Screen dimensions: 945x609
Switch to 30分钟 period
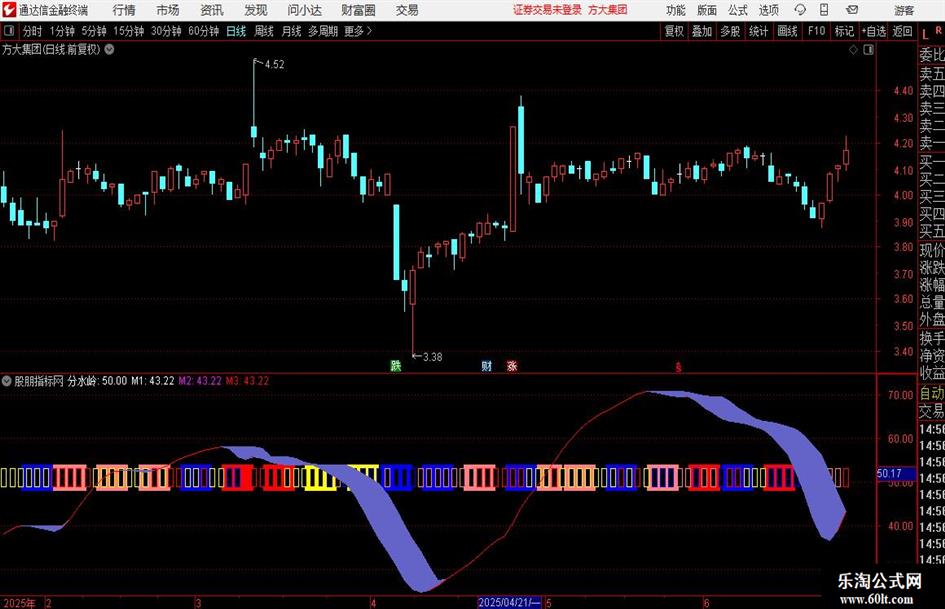pos(166,31)
